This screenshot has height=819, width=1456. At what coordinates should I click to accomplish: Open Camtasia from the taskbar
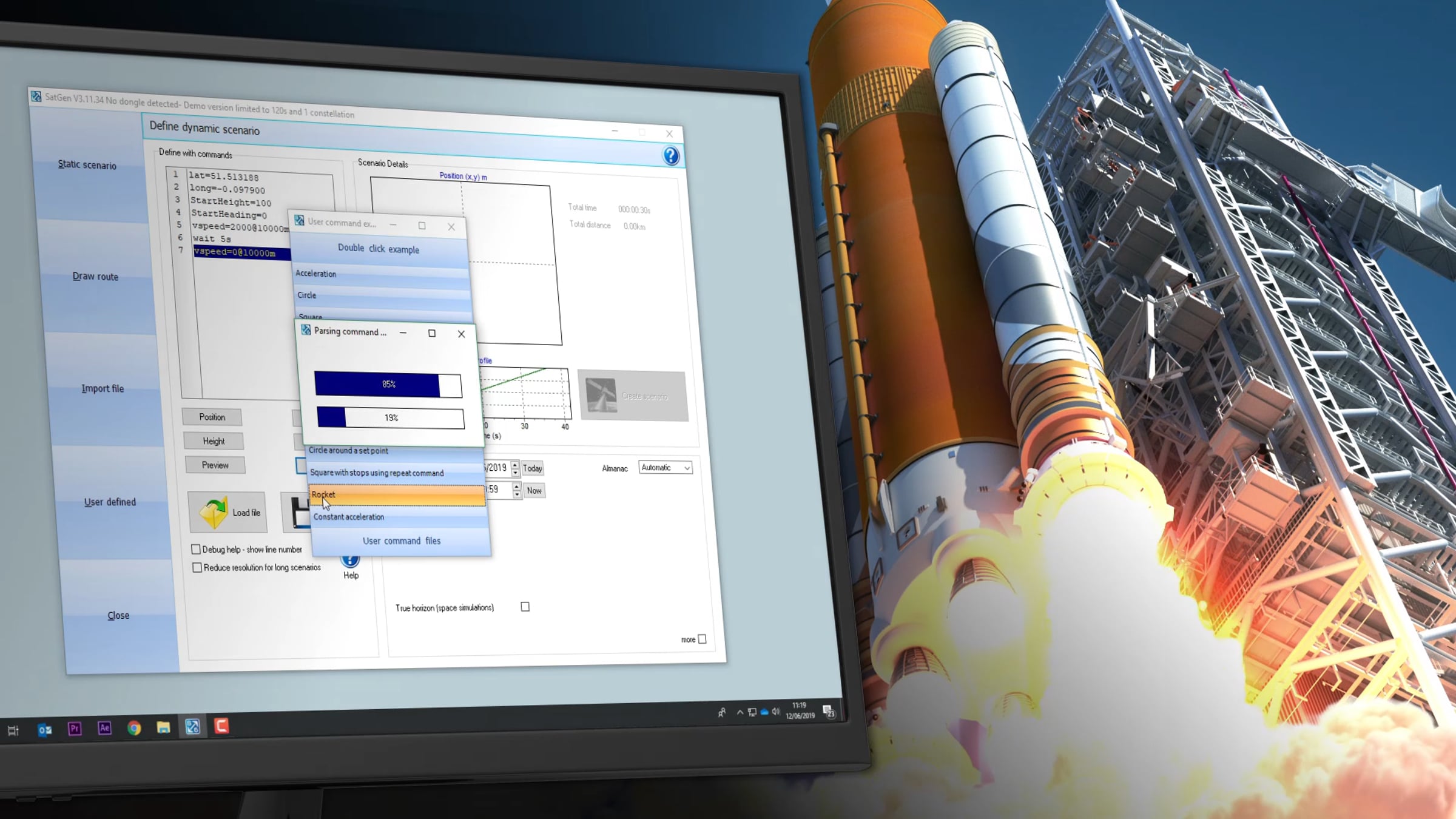(x=221, y=726)
